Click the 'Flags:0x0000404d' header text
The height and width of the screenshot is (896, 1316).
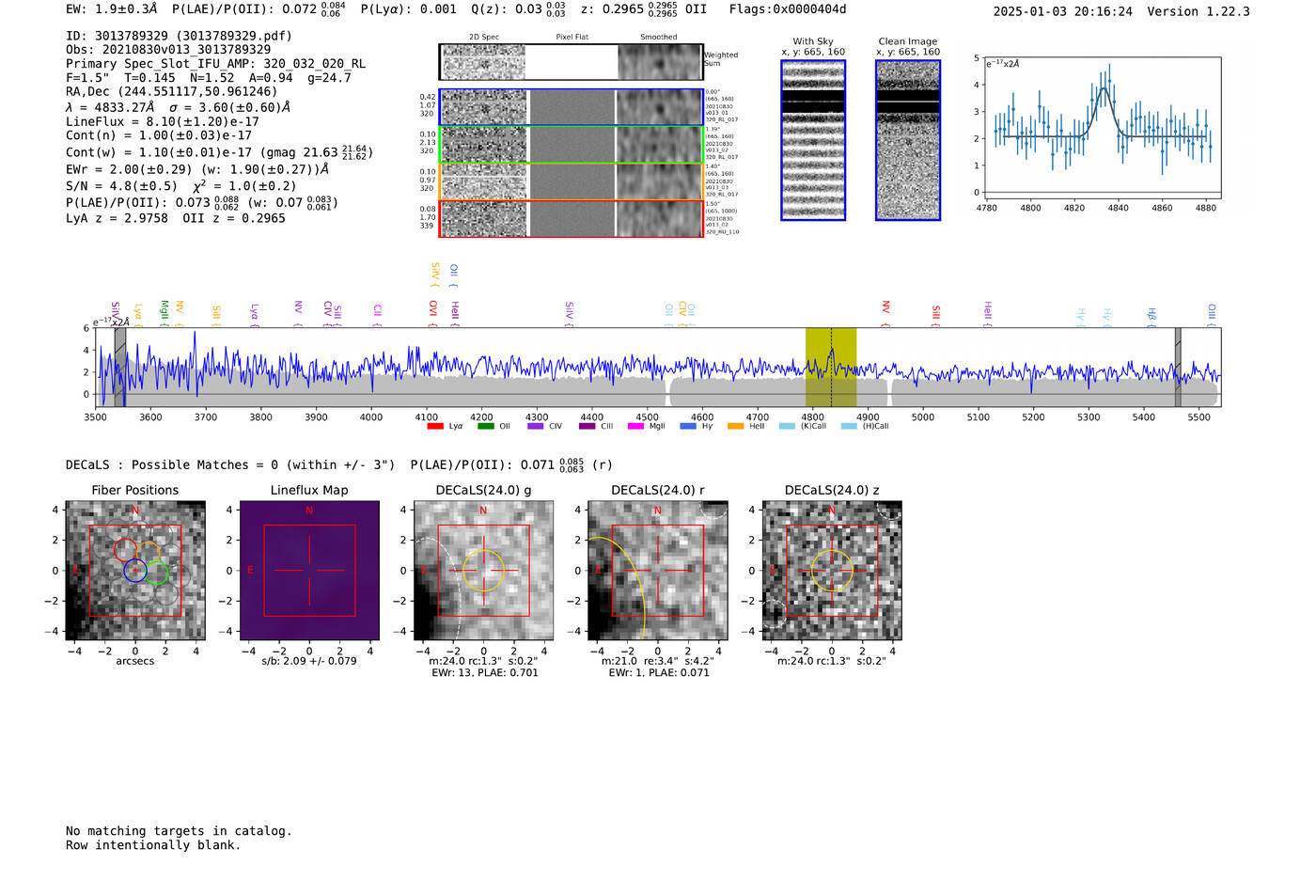(788, 9)
